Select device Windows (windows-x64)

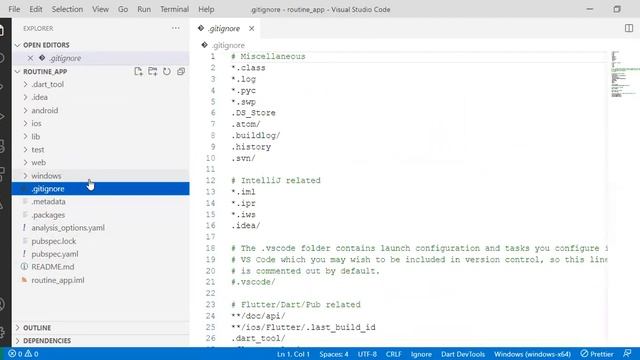click(532, 354)
